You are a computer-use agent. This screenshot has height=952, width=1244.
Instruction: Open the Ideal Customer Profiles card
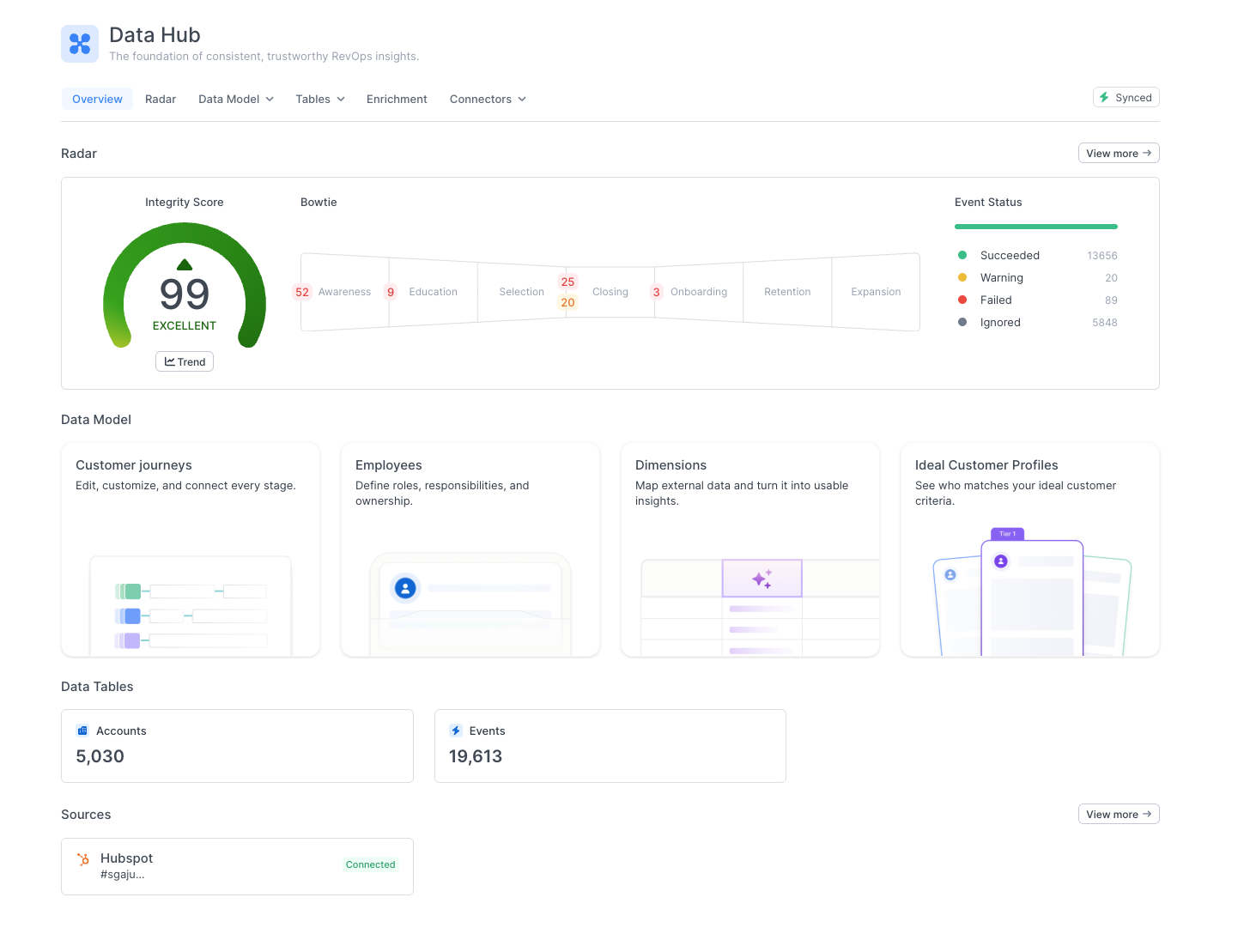point(1030,549)
